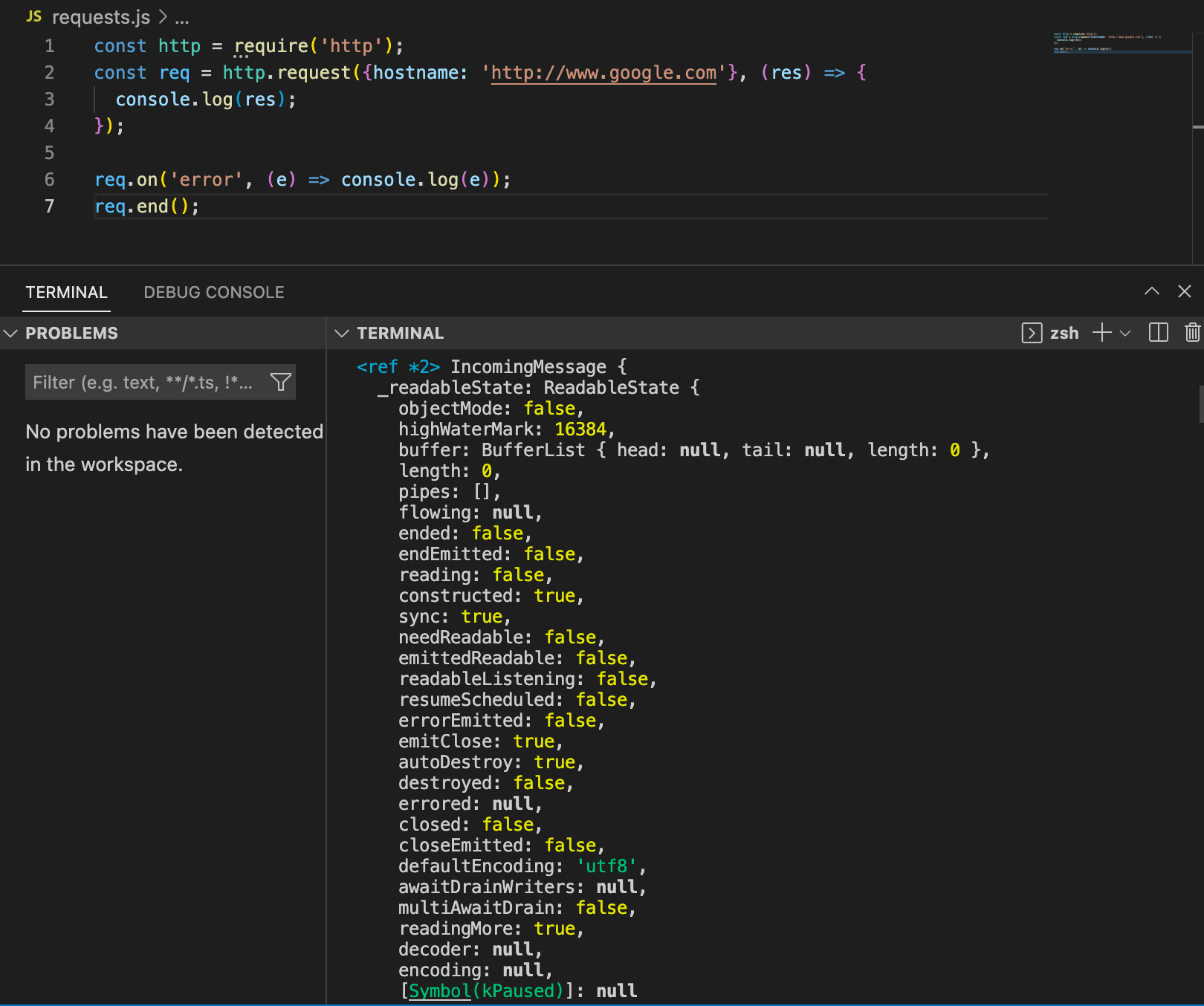Image resolution: width=1204 pixels, height=1006 pixels.
Task: Click line number 7 in the gutter
Action: [x=50, y=207]
